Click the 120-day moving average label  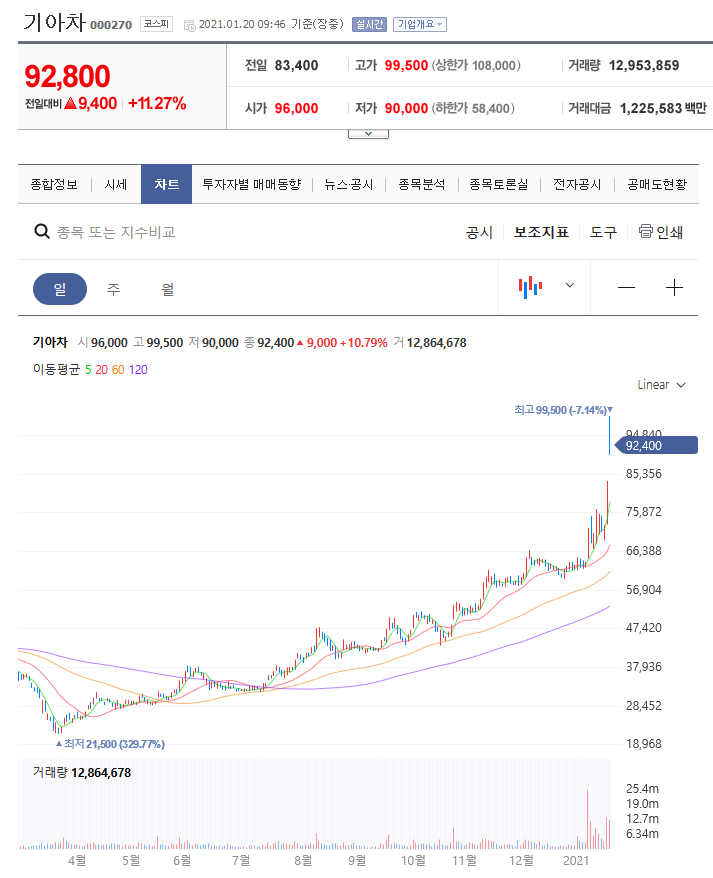(138, 370)
